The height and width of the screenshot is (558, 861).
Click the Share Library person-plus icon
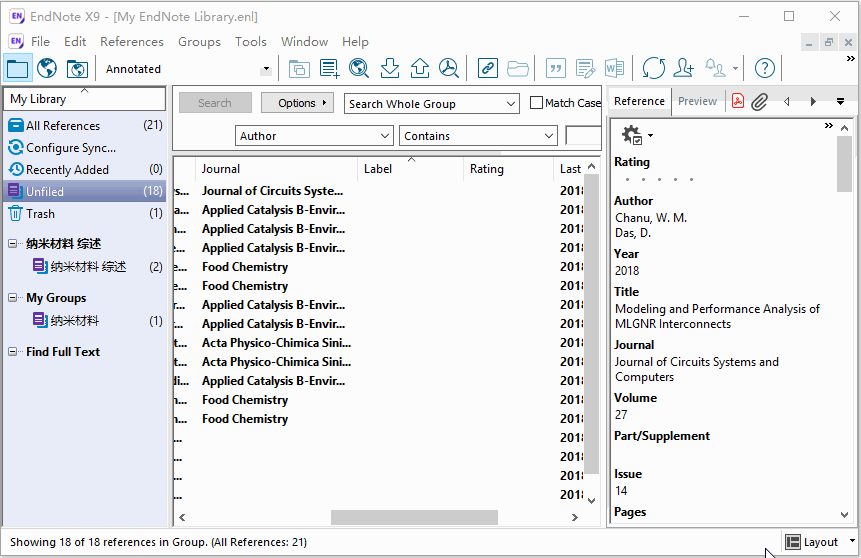click(x=684, y=69)
